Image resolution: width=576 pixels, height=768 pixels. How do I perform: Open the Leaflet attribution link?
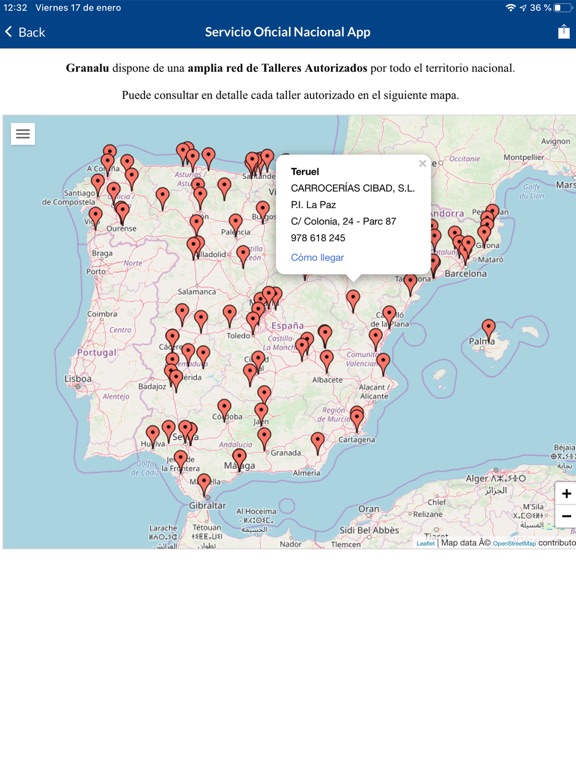426,543
